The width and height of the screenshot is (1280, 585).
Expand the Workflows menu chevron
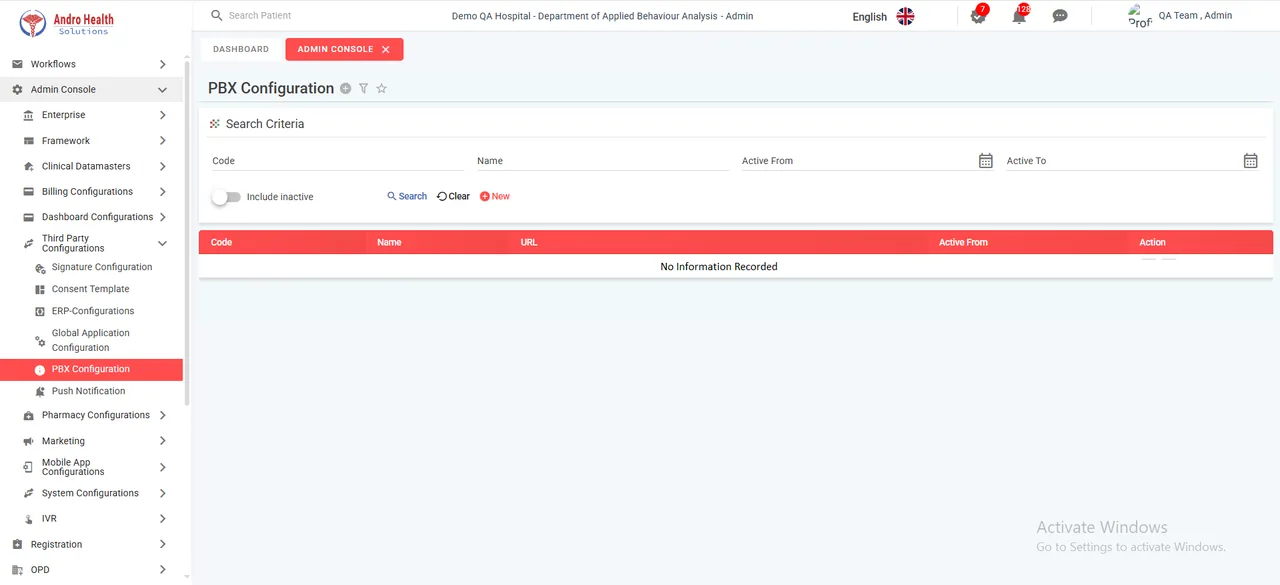(163, 64)
